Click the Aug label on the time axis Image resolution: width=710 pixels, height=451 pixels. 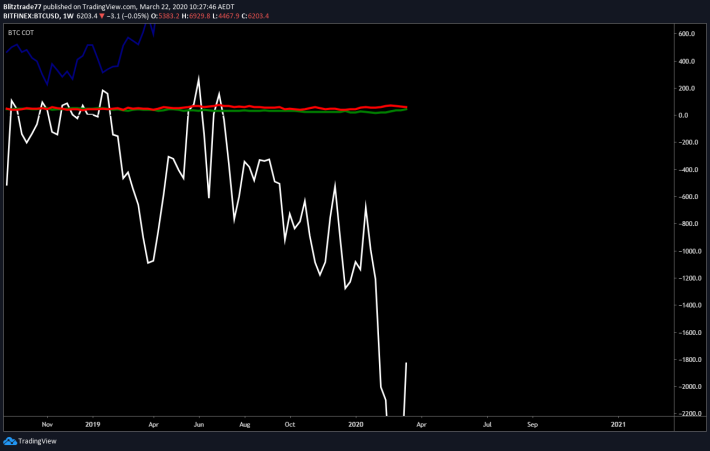click(245, 425)
